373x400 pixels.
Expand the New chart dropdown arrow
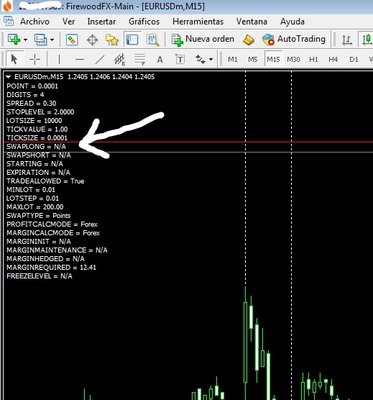25,40
